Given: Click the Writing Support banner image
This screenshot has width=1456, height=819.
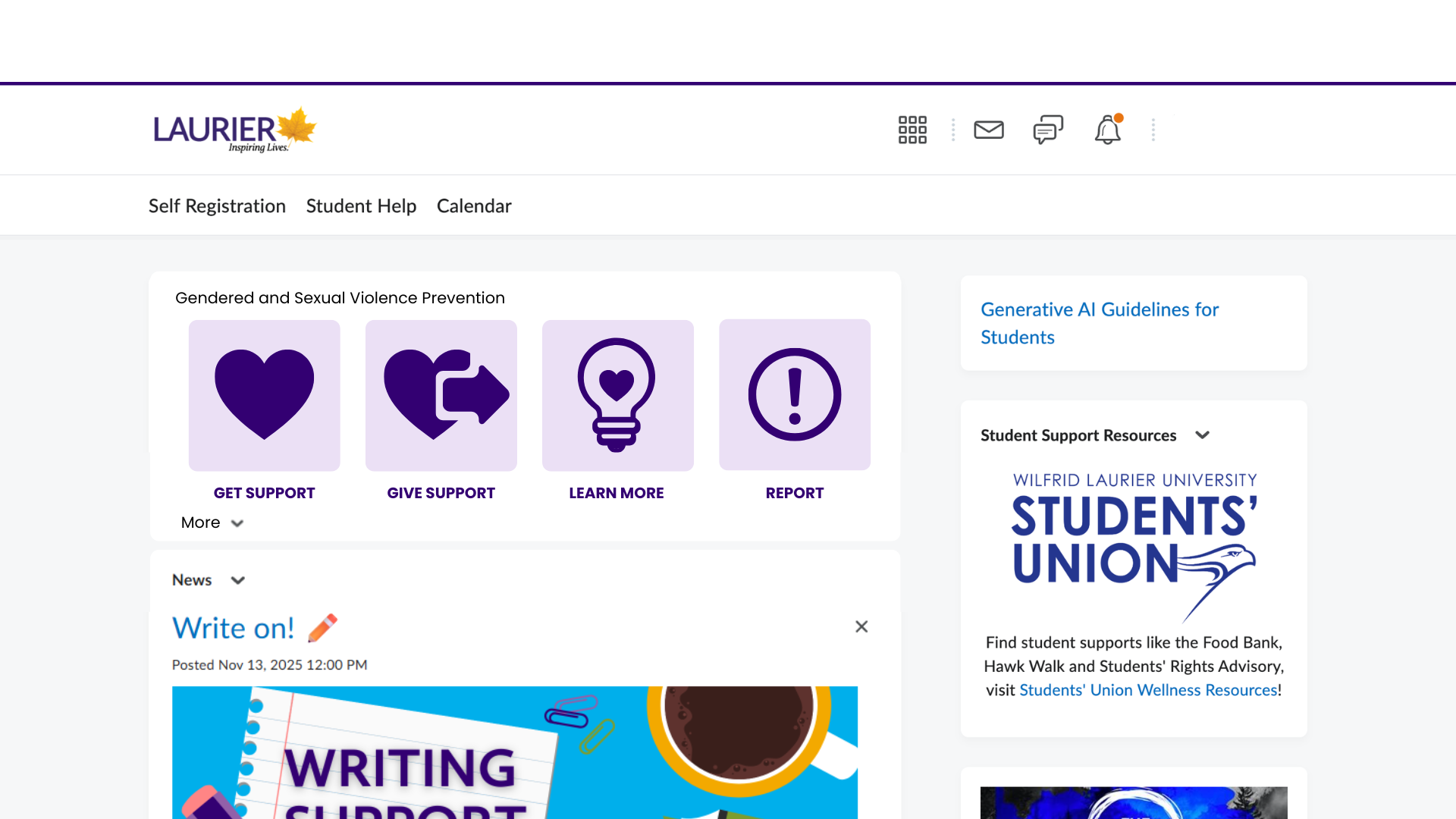Looking at the screenshot, I should click(x=514, y=752).
